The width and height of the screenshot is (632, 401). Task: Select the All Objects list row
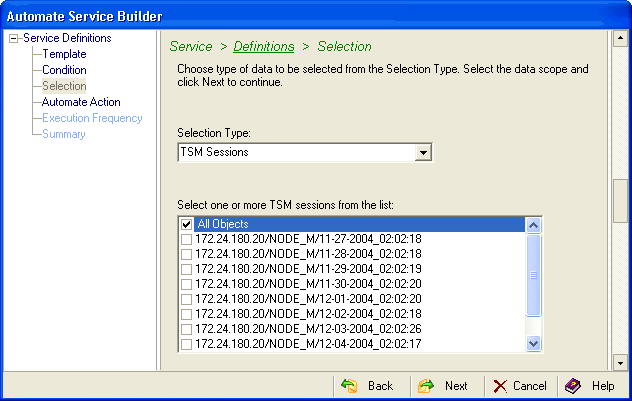pyautogui.click(x=352, y=224)
